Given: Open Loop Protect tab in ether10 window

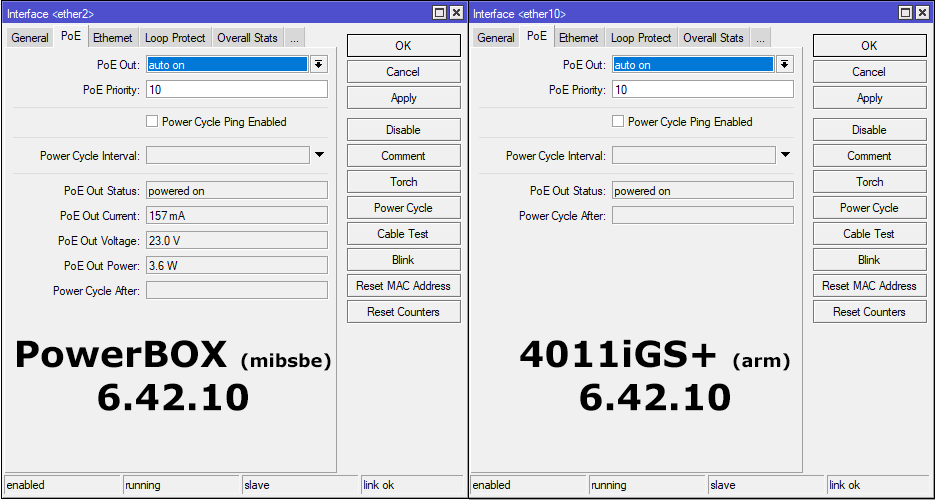Looking at the screenshot, I should point(641,38).
